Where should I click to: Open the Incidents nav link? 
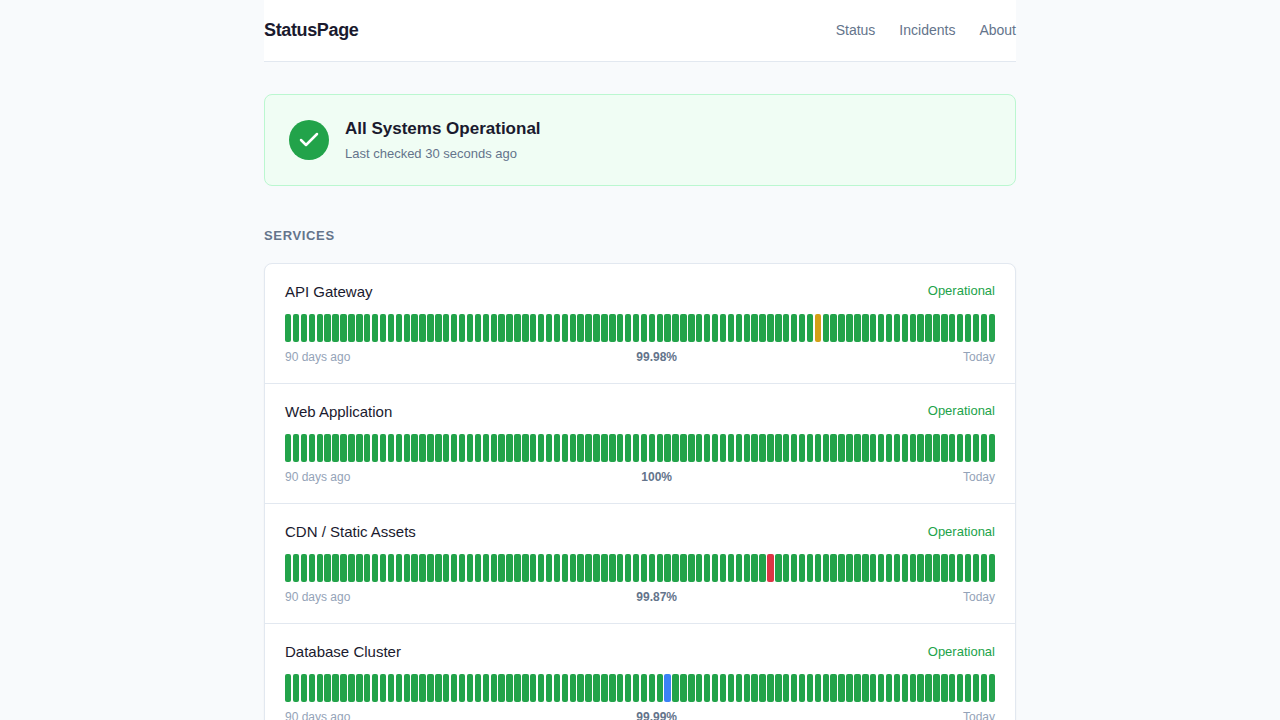[x=927, y=30]
